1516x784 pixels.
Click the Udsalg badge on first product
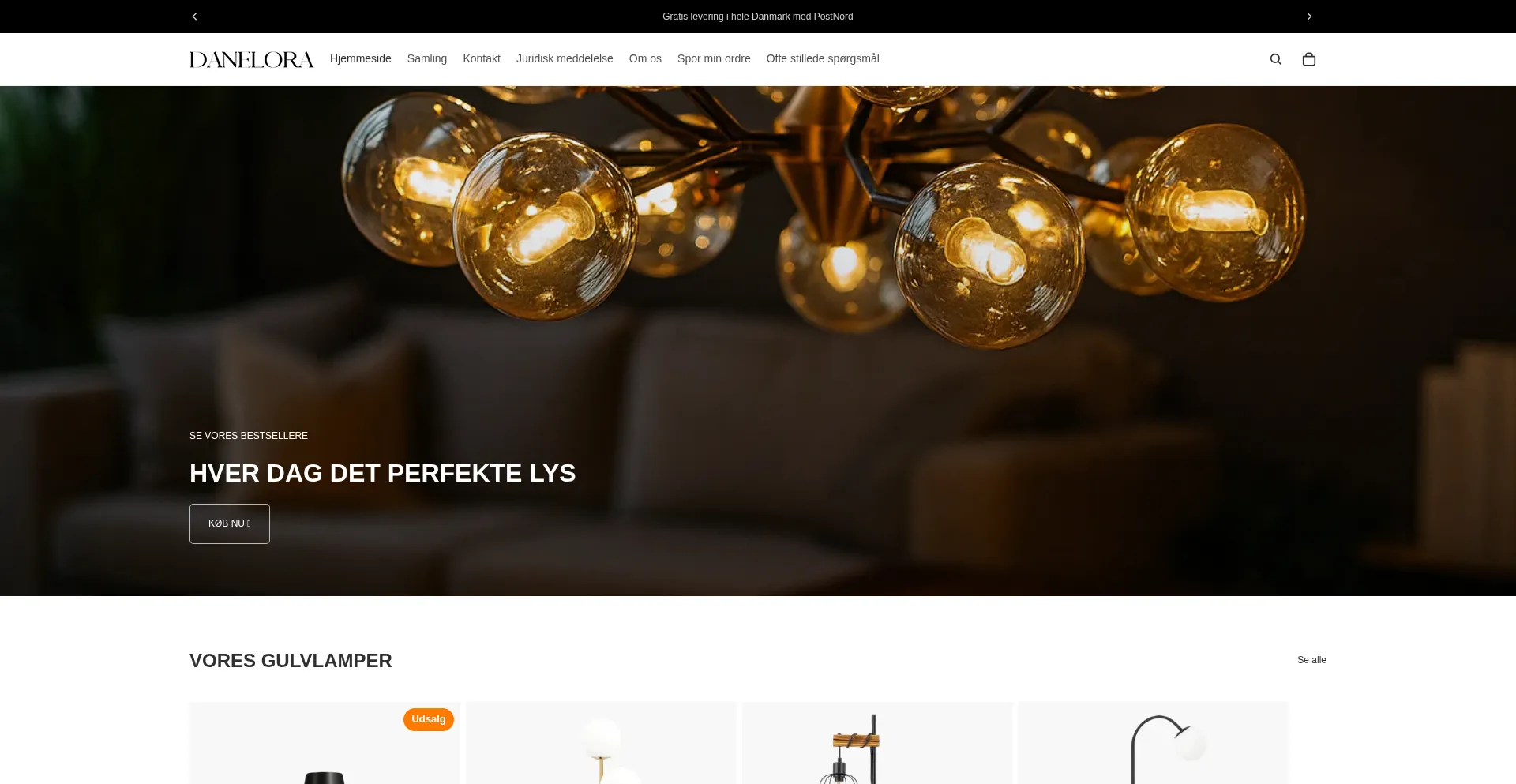tap(429, 719)
